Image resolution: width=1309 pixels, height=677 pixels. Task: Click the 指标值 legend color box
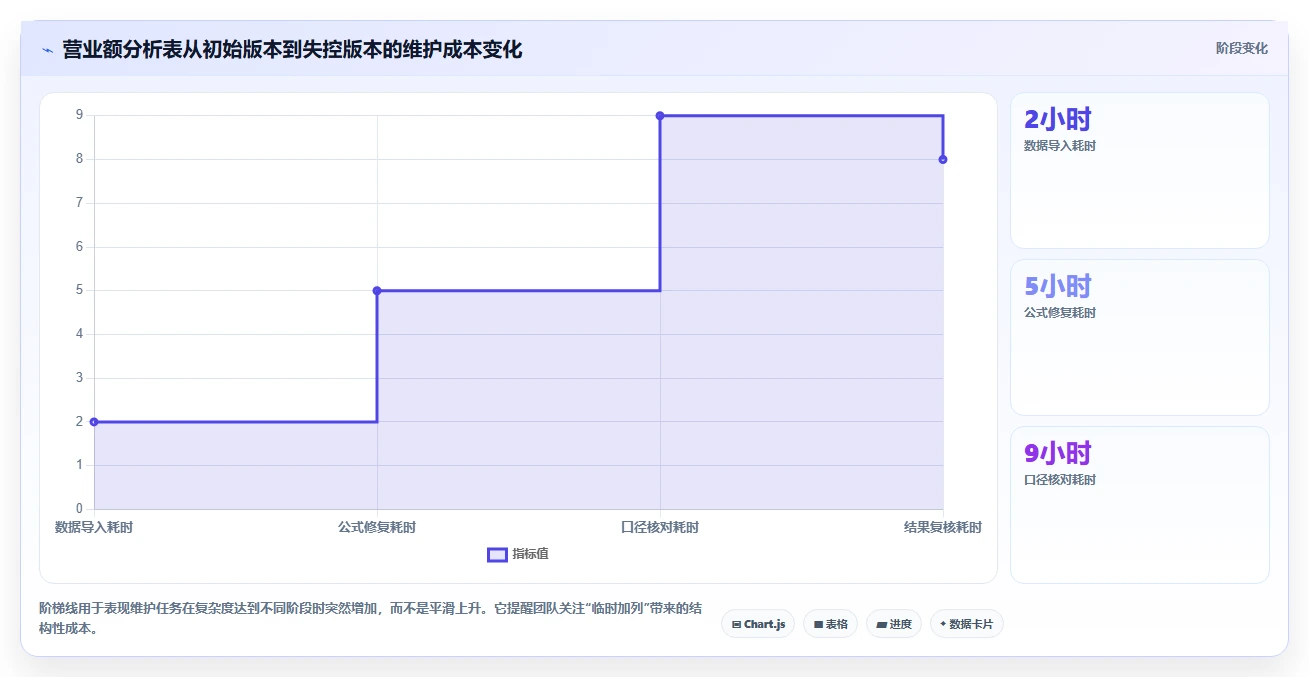(497, 555)
